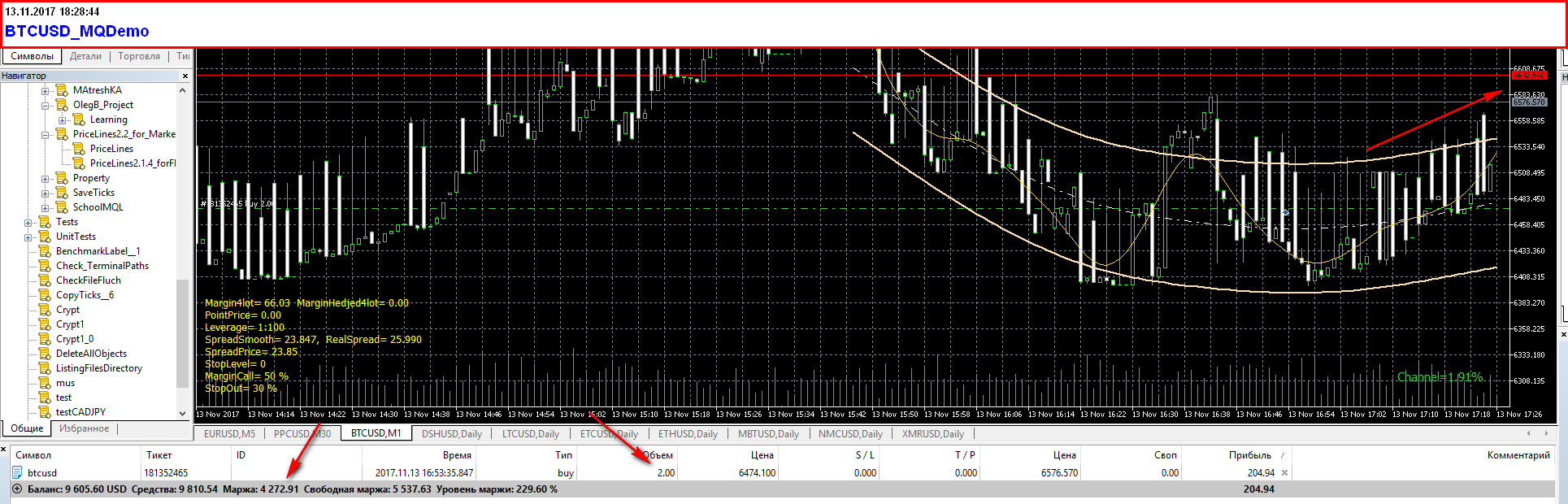Click the testCADJPY script icon
Screen dimensions: 1568x504
click(x=45, y=412)
